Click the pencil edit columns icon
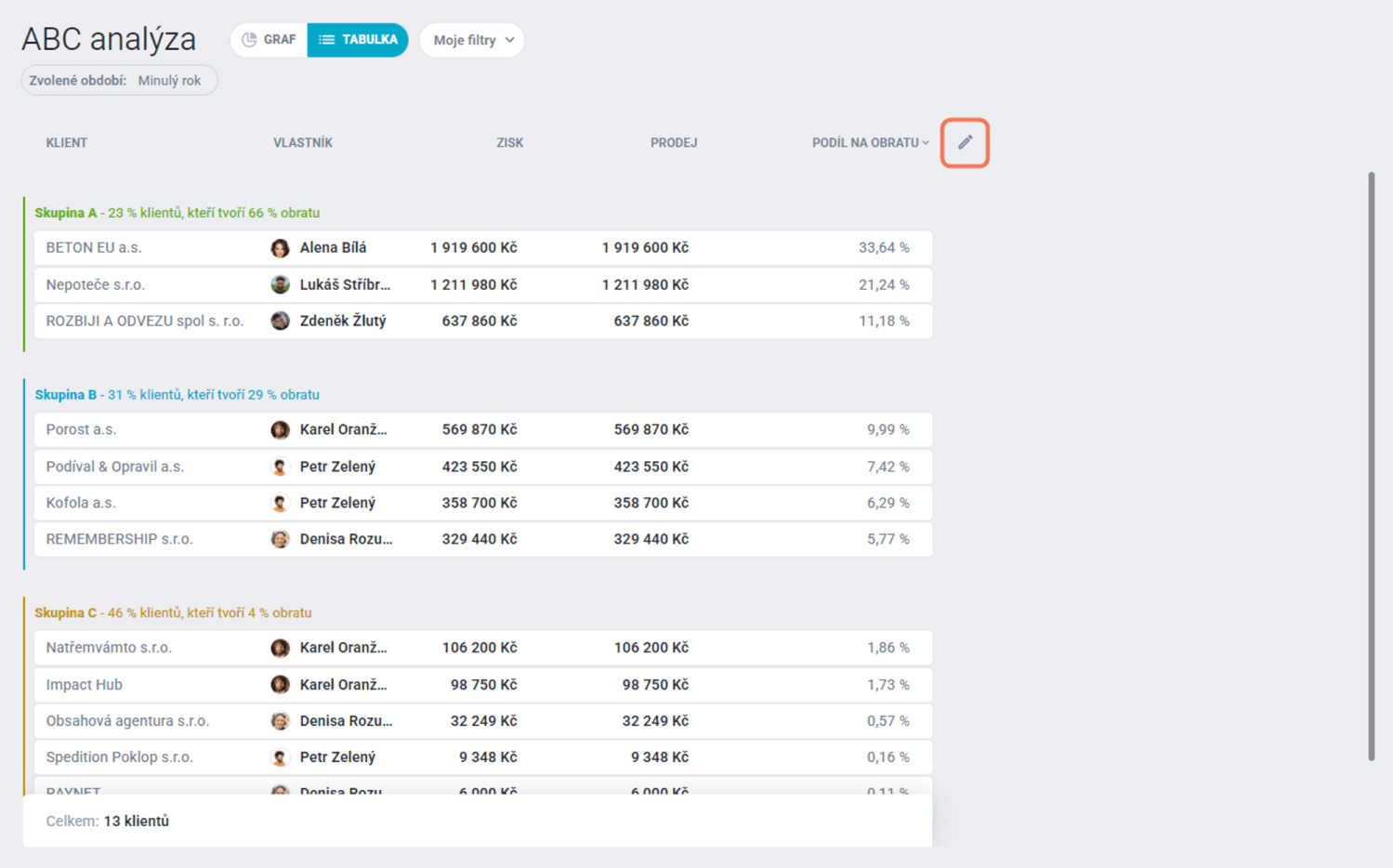This screenshot has width=1393, height=868. 964,143
